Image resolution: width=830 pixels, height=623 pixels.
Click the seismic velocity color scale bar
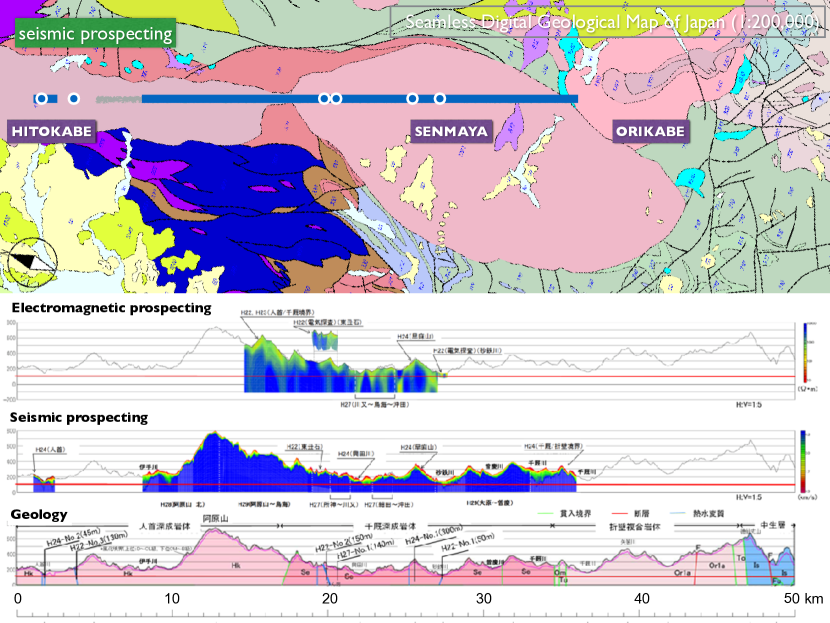coord(803,462)
